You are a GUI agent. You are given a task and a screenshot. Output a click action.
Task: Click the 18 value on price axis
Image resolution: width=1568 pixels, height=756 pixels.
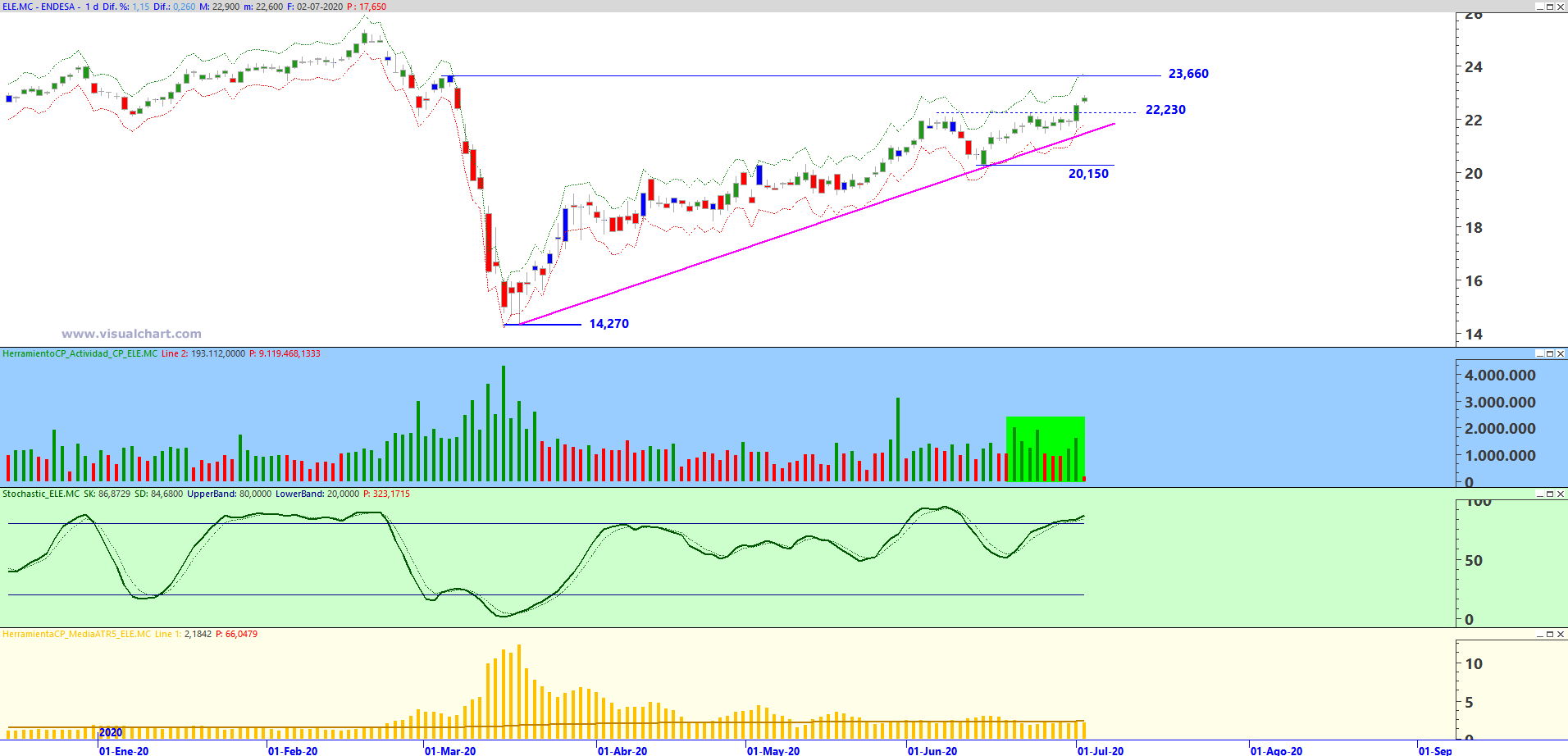1474,228
